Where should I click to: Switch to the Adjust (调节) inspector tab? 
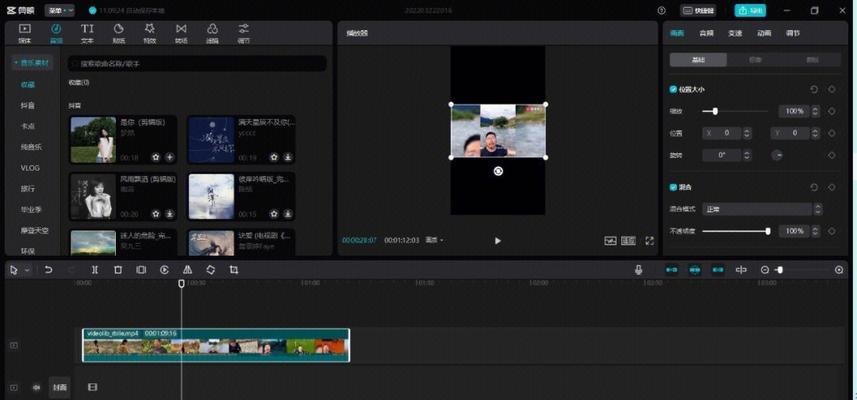[793, 33]
